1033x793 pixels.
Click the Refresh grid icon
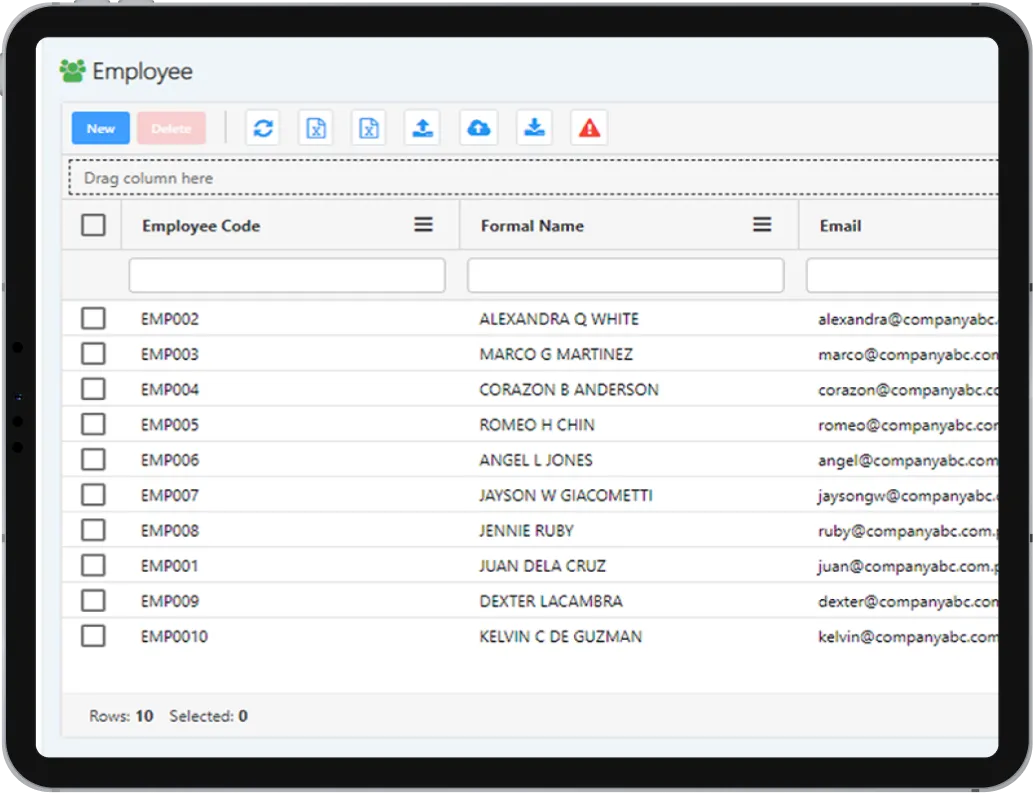point(262,127)
